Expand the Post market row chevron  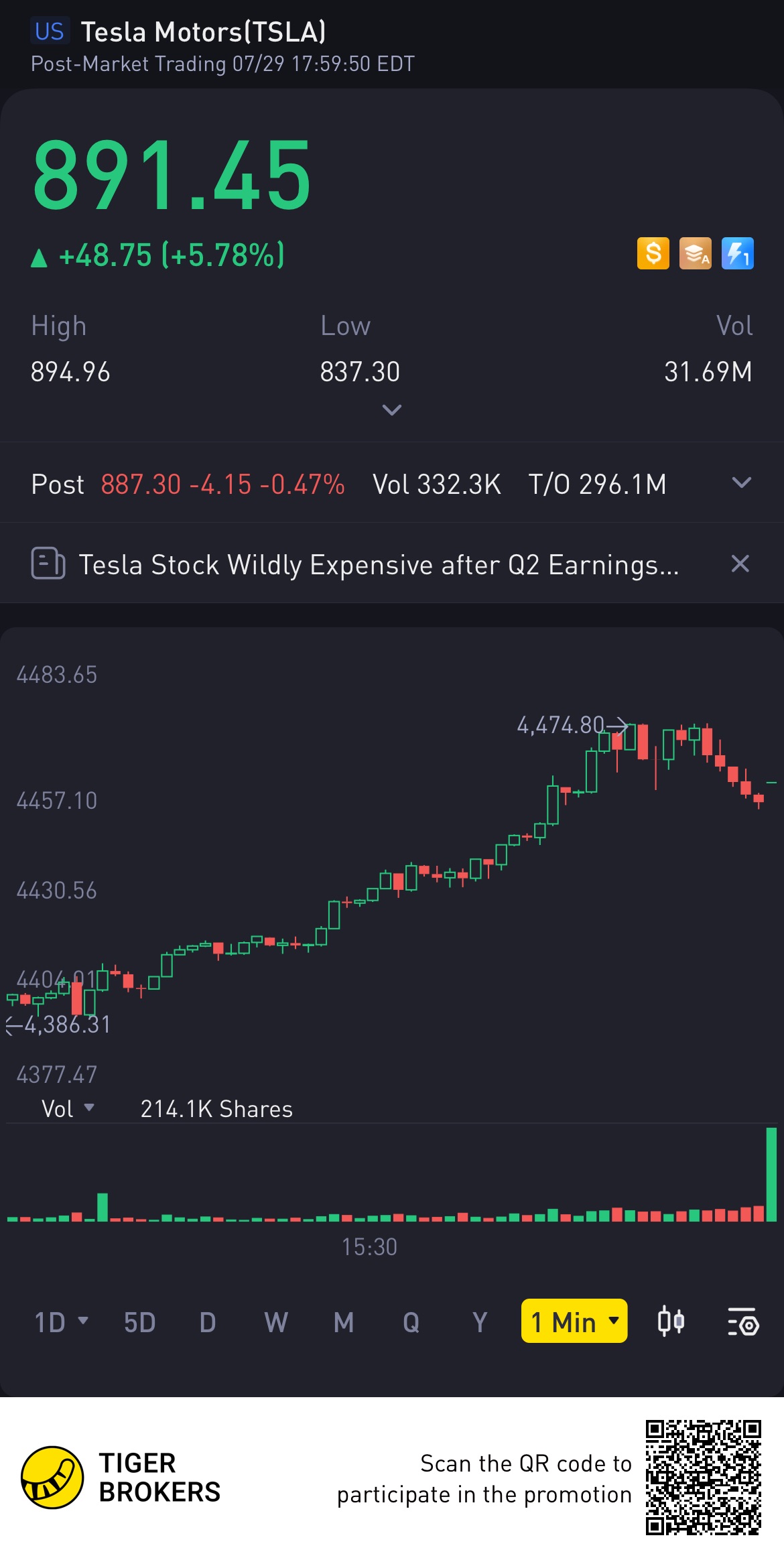(x=741, y=483)
